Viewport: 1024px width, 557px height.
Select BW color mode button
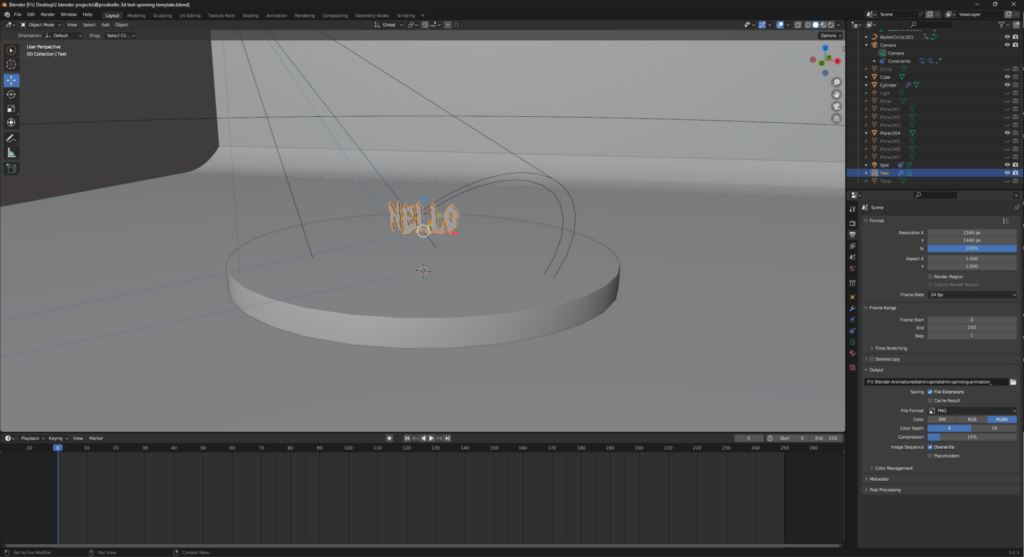point(942,419)
